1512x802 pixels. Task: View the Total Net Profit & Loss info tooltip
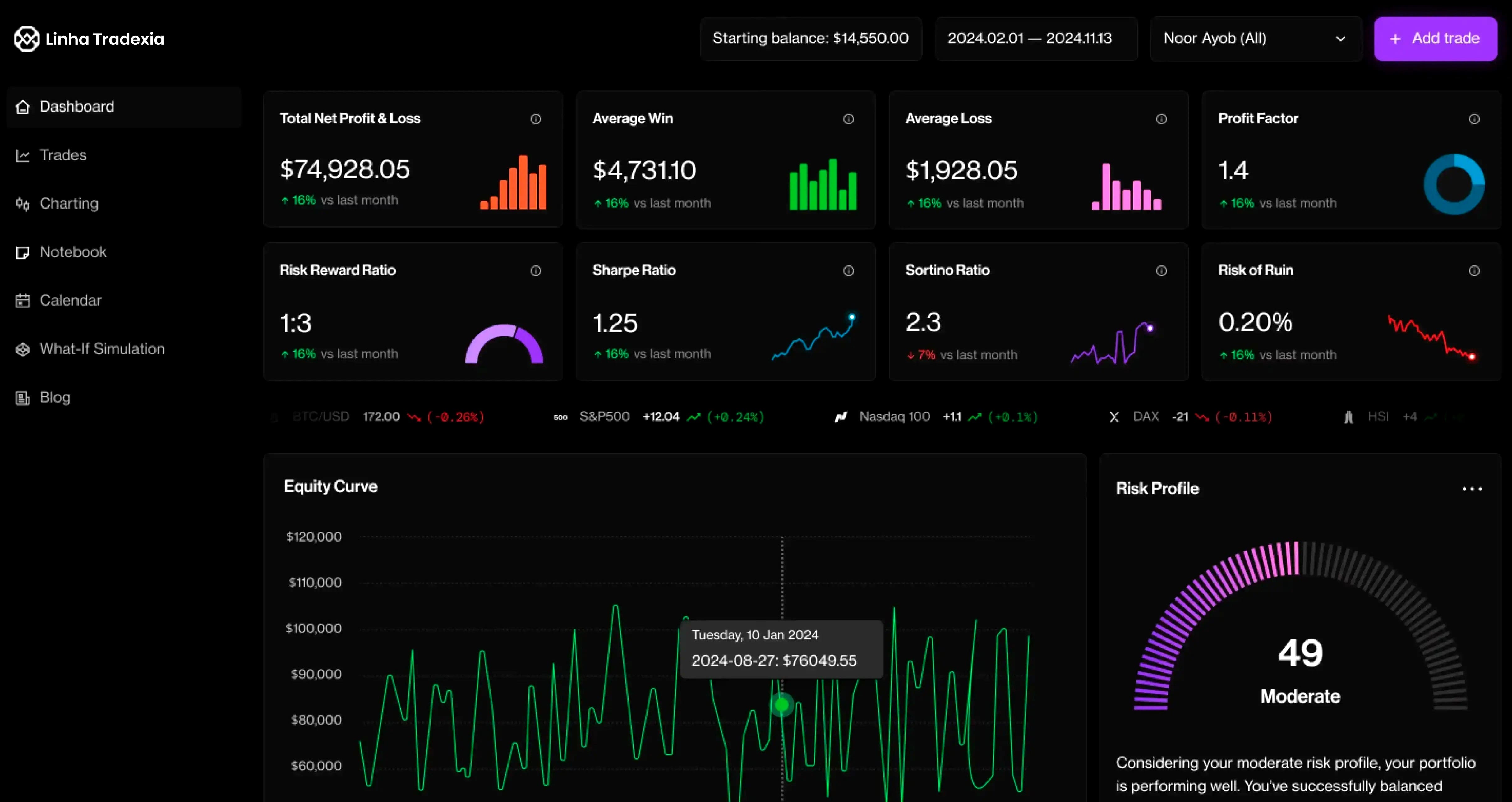coord(536,119)
